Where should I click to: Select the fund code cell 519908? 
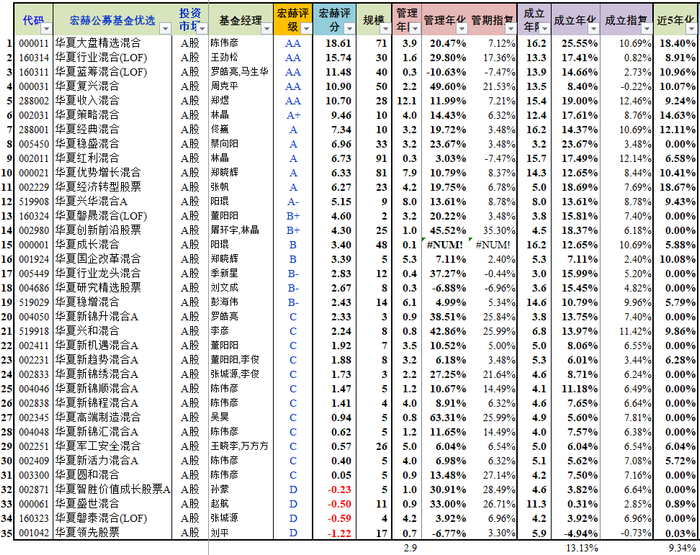tap(34, 201)
